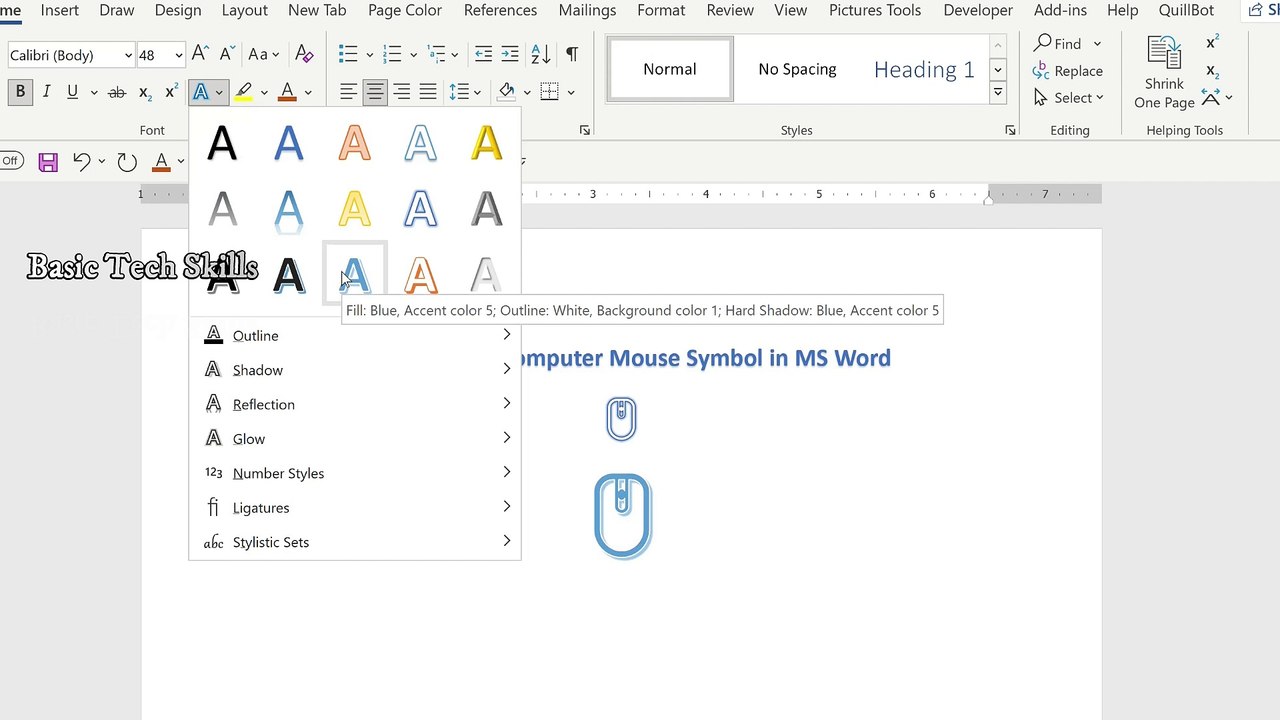Click the Clear All Formatting icon
1280x720 pixels.
pos(305,54)
